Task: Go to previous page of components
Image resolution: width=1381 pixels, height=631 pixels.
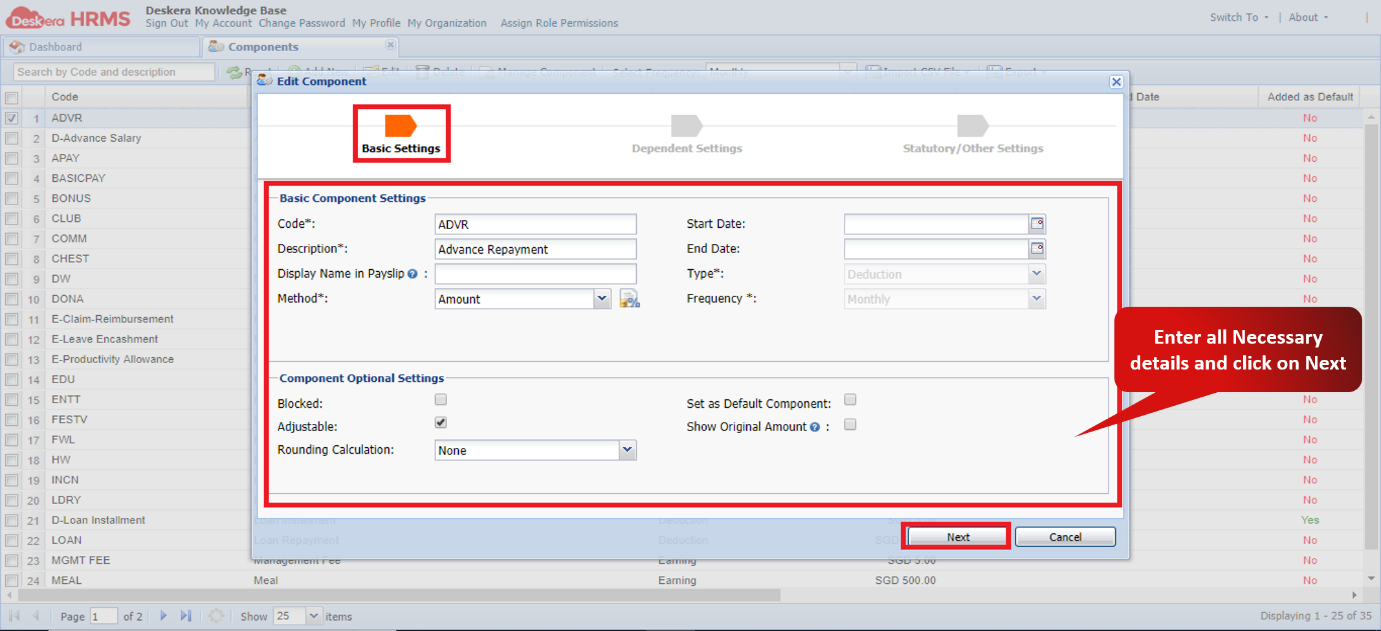Action: pyautogui.click(x=36, y=616)
